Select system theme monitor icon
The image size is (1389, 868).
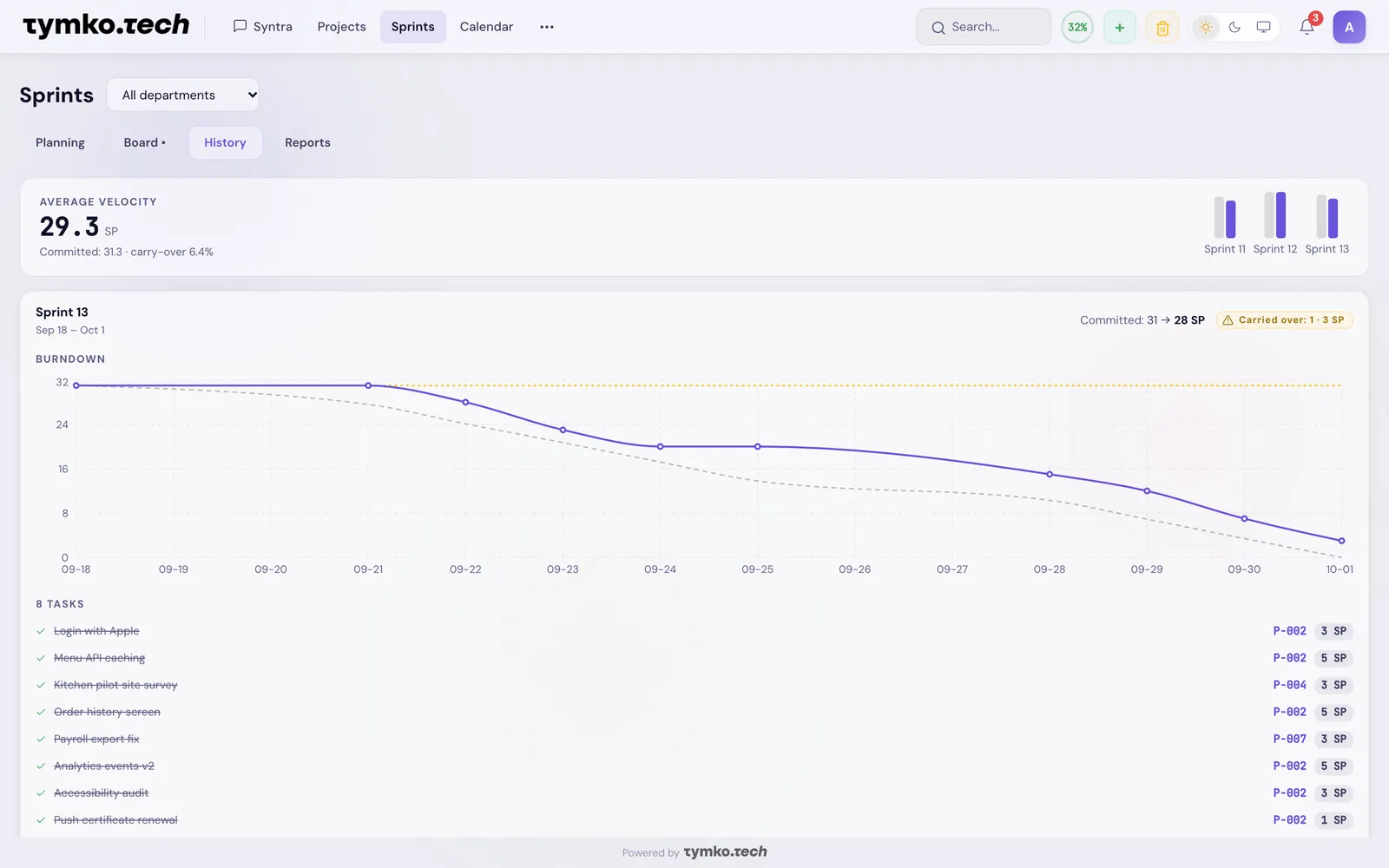pyautogui.click(x=1264, y=27)
